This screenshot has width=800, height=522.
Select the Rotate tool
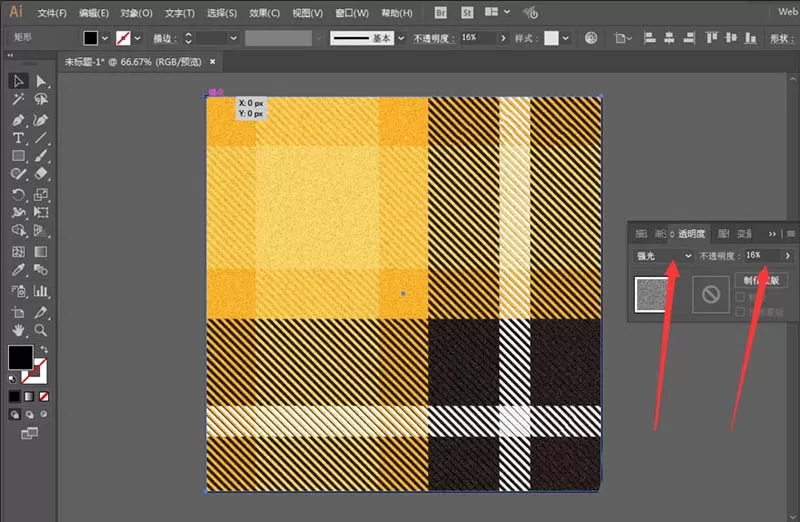coord(18,194)
